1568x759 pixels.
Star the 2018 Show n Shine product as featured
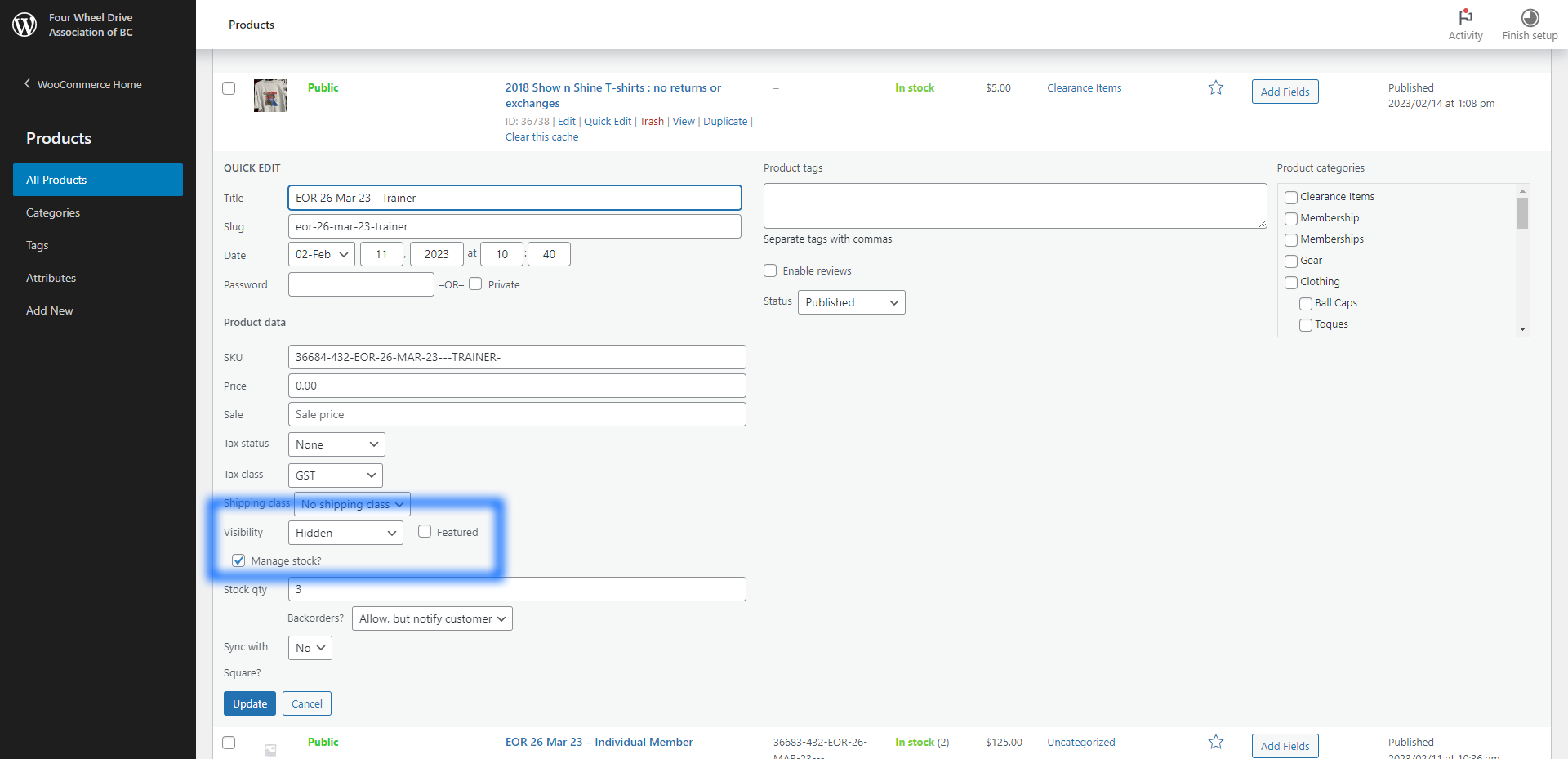[1216, 87]
